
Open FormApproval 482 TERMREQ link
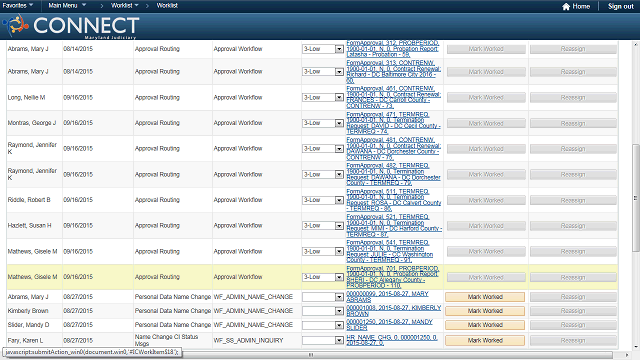click(x=393, y=174)
